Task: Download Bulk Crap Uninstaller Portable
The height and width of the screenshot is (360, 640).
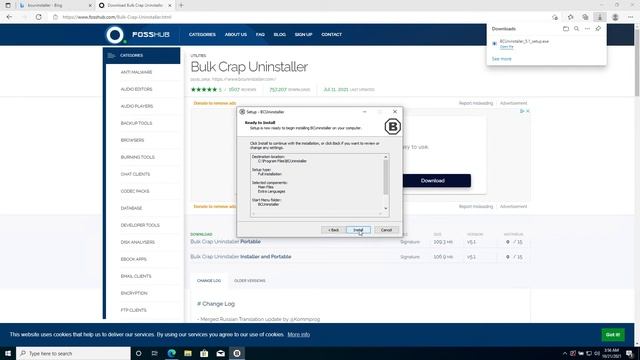Action: (225, 242)
